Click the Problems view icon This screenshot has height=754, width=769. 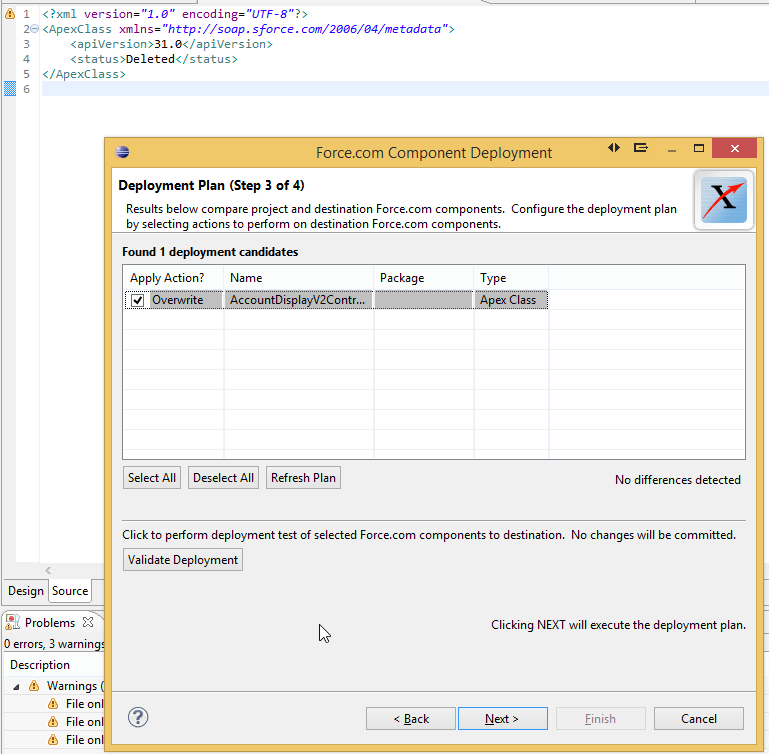[12, 622]
